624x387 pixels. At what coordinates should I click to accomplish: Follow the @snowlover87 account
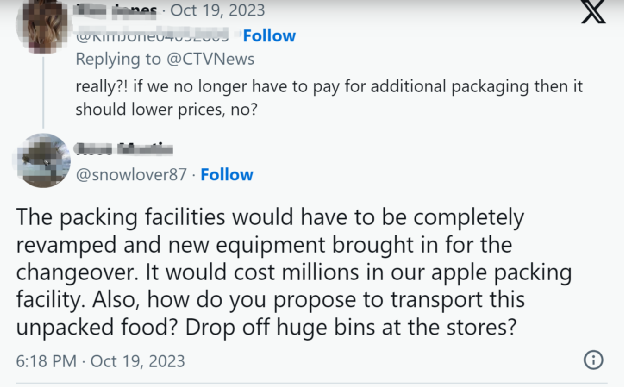coord(227,175)
